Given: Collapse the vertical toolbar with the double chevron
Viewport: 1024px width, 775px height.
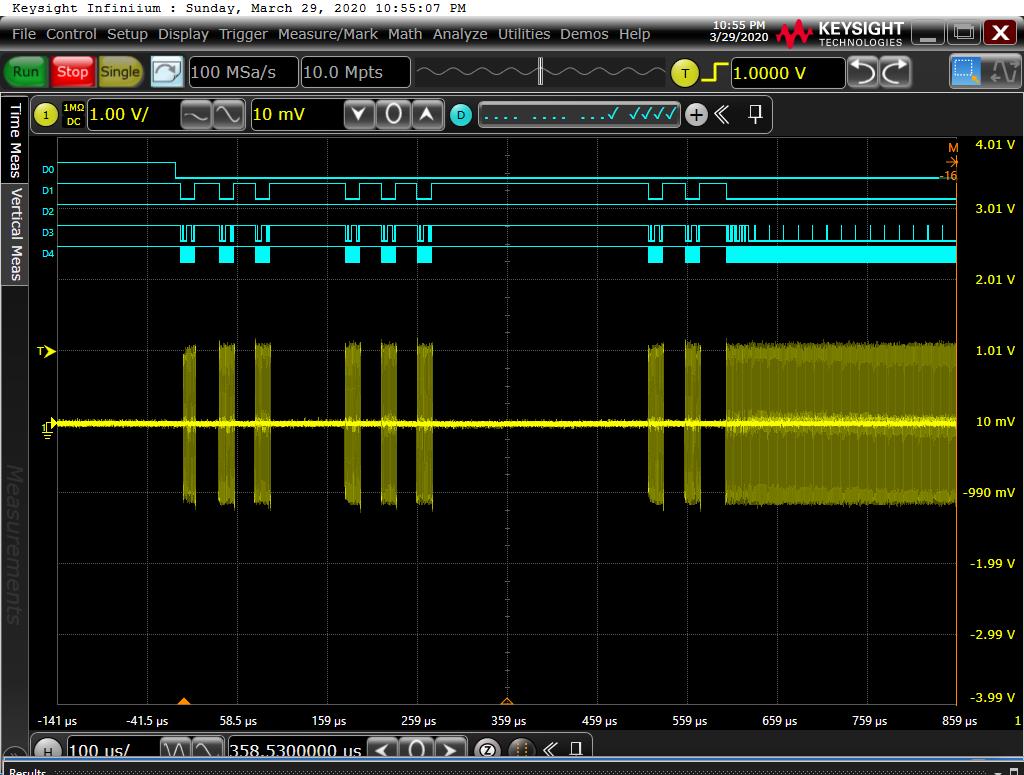Looking at the screenshot, I should [x=722, y=115].
